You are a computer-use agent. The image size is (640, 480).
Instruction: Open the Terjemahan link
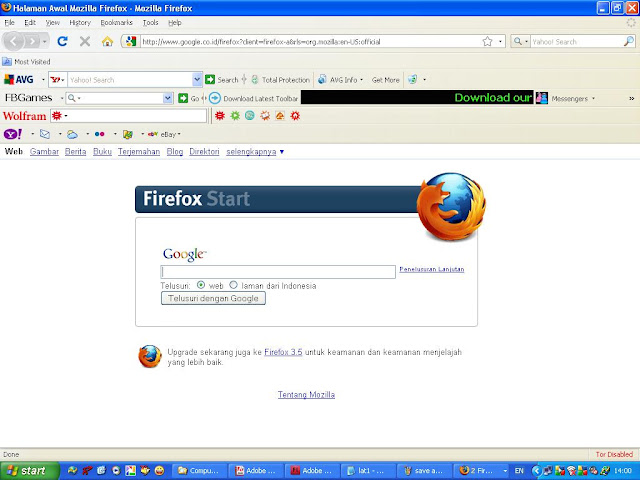[x=139, y=151]
